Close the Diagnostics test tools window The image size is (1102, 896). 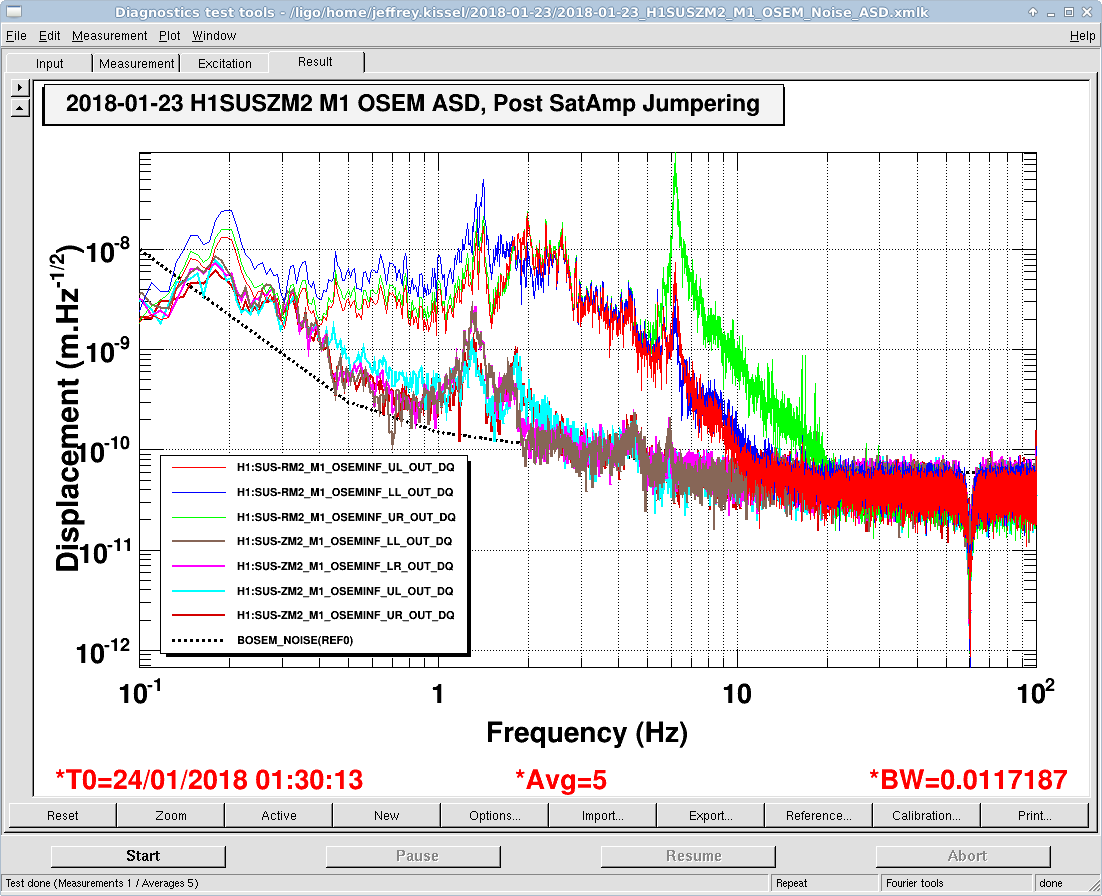click(x=1087, y=12)
